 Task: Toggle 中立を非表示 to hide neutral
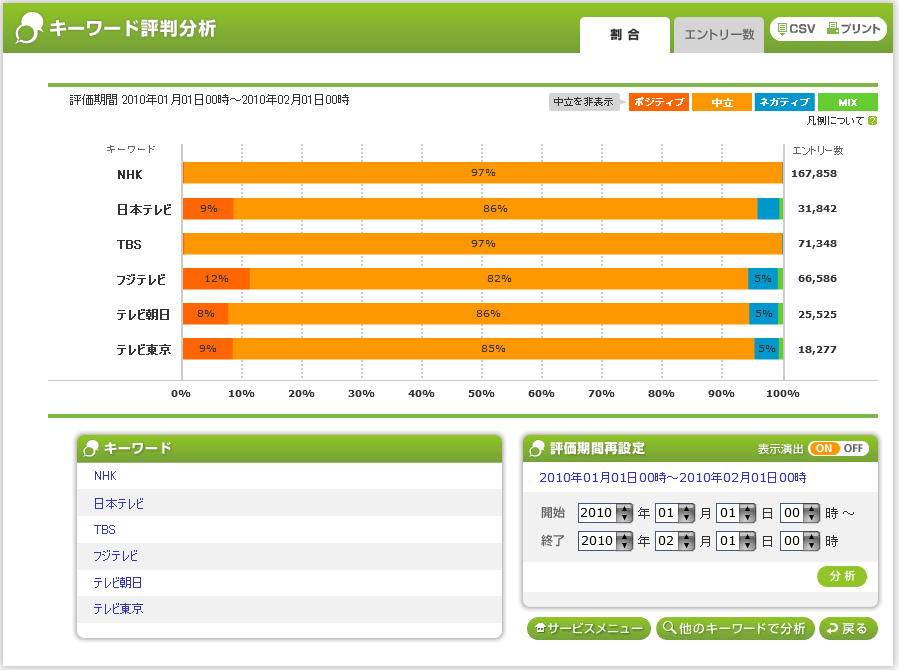click(x=585, y=102)
